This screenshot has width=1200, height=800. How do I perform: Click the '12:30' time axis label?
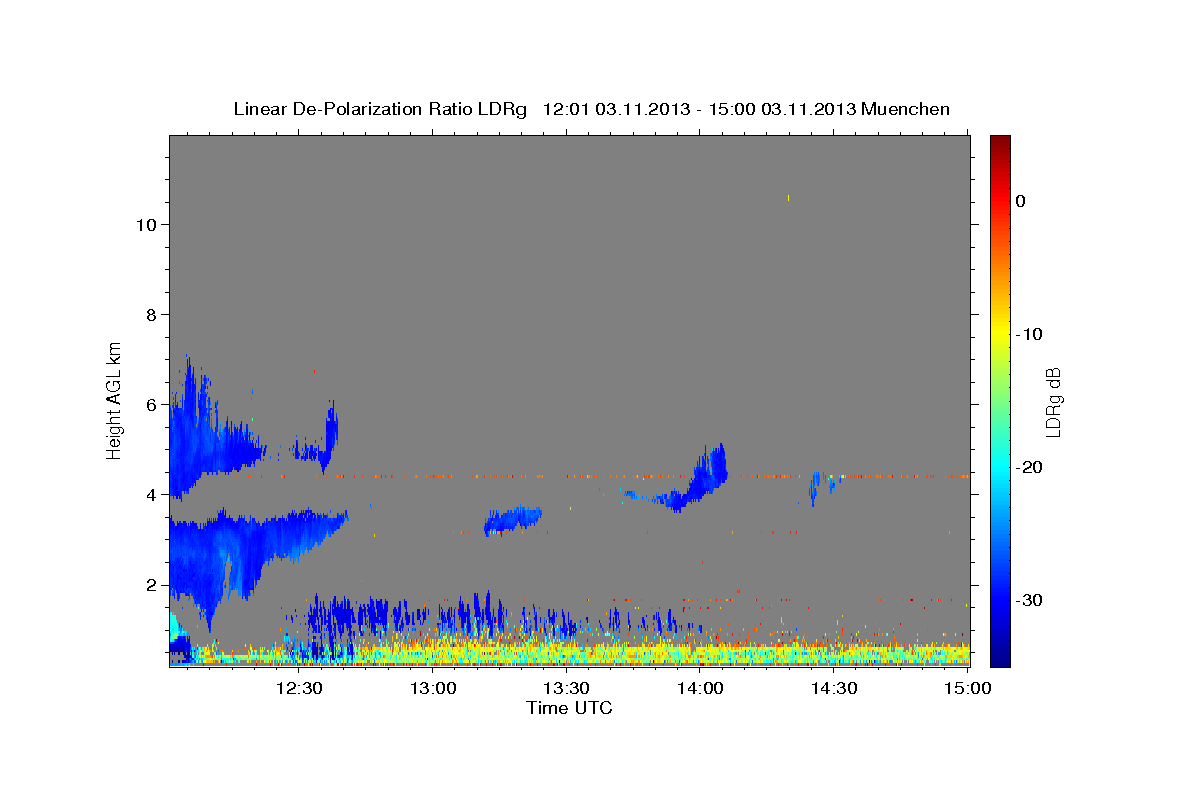coord(299,688)
